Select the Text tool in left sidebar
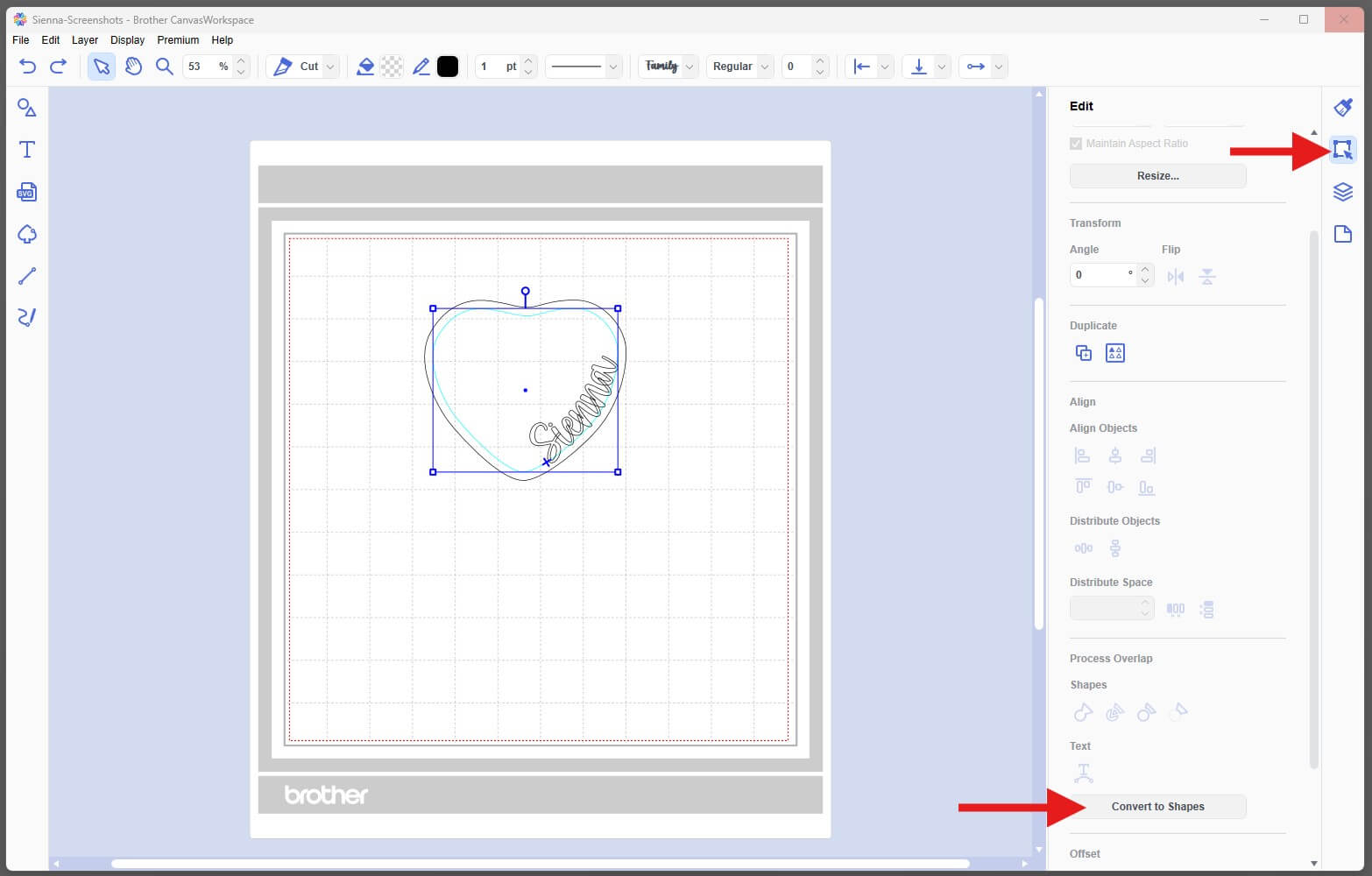 click(27, 150)
